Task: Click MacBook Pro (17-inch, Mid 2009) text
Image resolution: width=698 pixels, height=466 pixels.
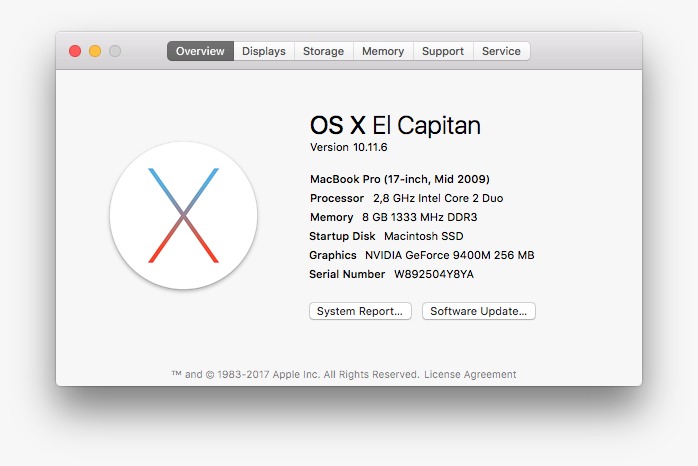Action: 400,179
